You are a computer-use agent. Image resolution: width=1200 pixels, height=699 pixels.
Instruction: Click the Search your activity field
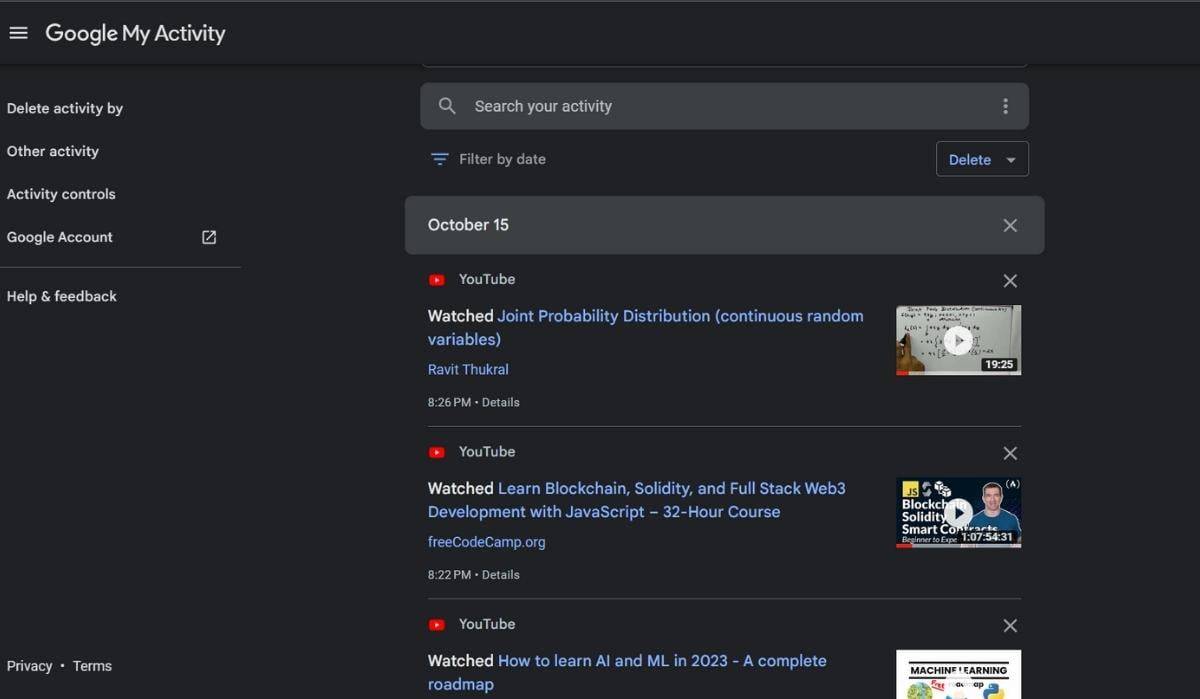[x=724, y=106]
